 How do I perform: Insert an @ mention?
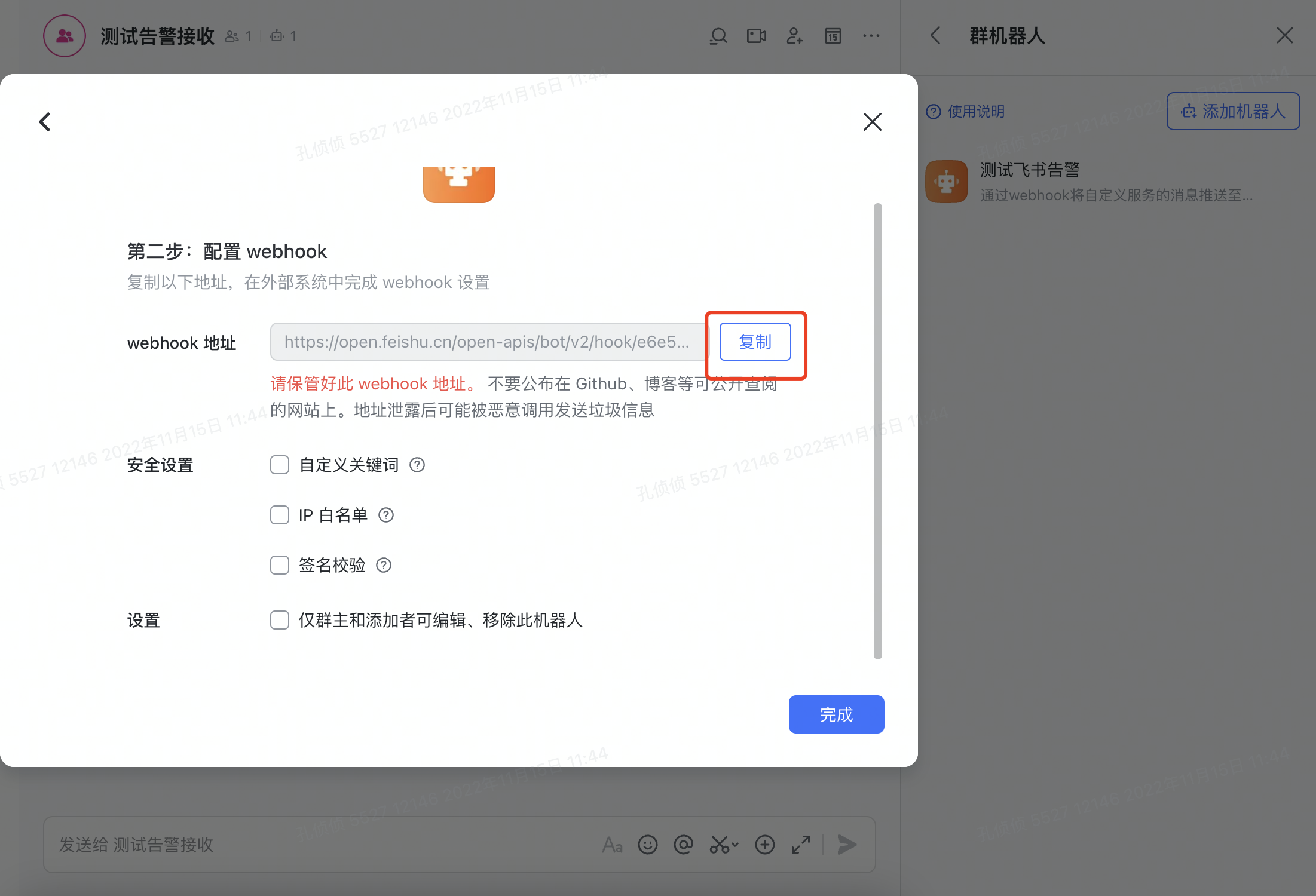coord(684,845)
